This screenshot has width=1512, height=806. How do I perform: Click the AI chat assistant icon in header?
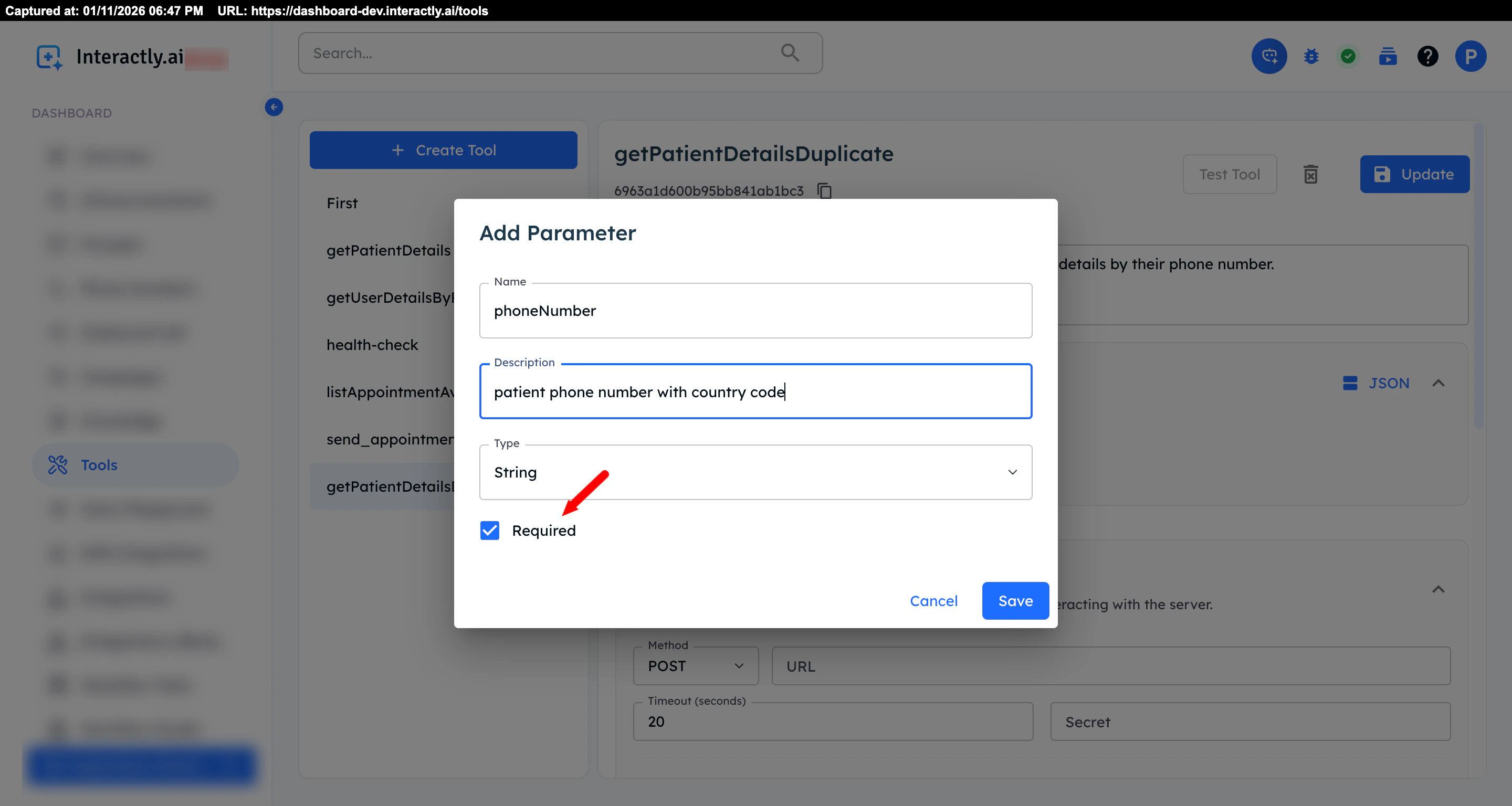point(1268,56)
